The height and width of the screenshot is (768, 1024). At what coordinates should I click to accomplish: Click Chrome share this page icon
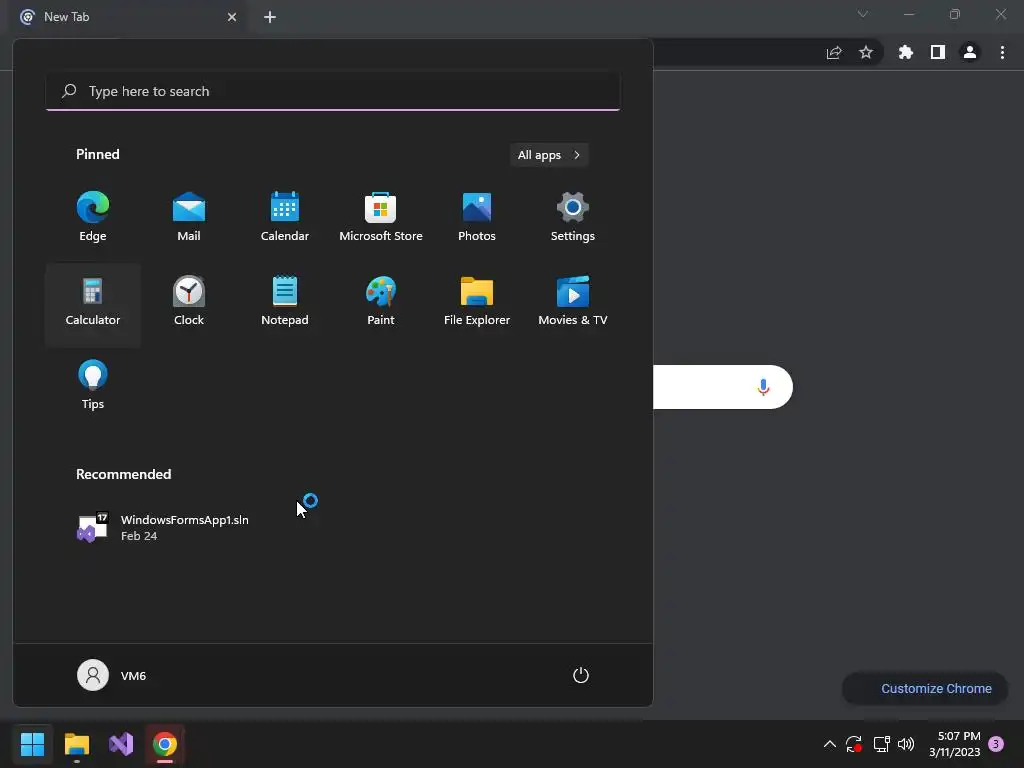(834, 52)
